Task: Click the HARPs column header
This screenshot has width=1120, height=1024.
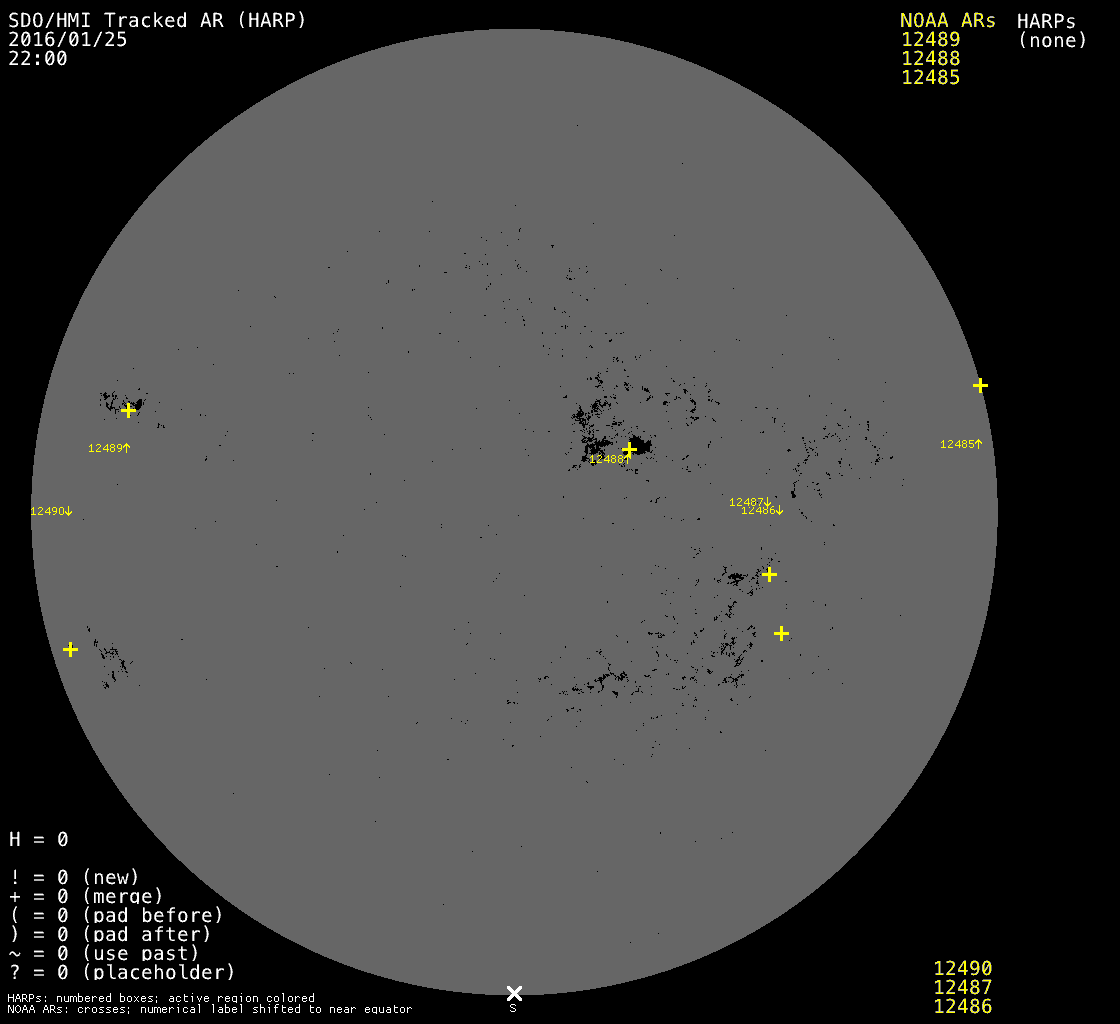Action: click(1046, 21)
